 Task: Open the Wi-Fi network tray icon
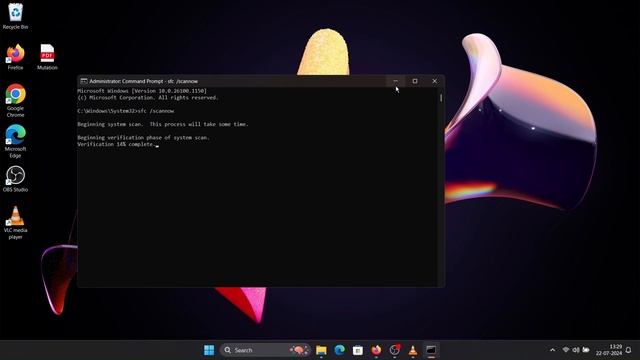(x=566, y=350)
